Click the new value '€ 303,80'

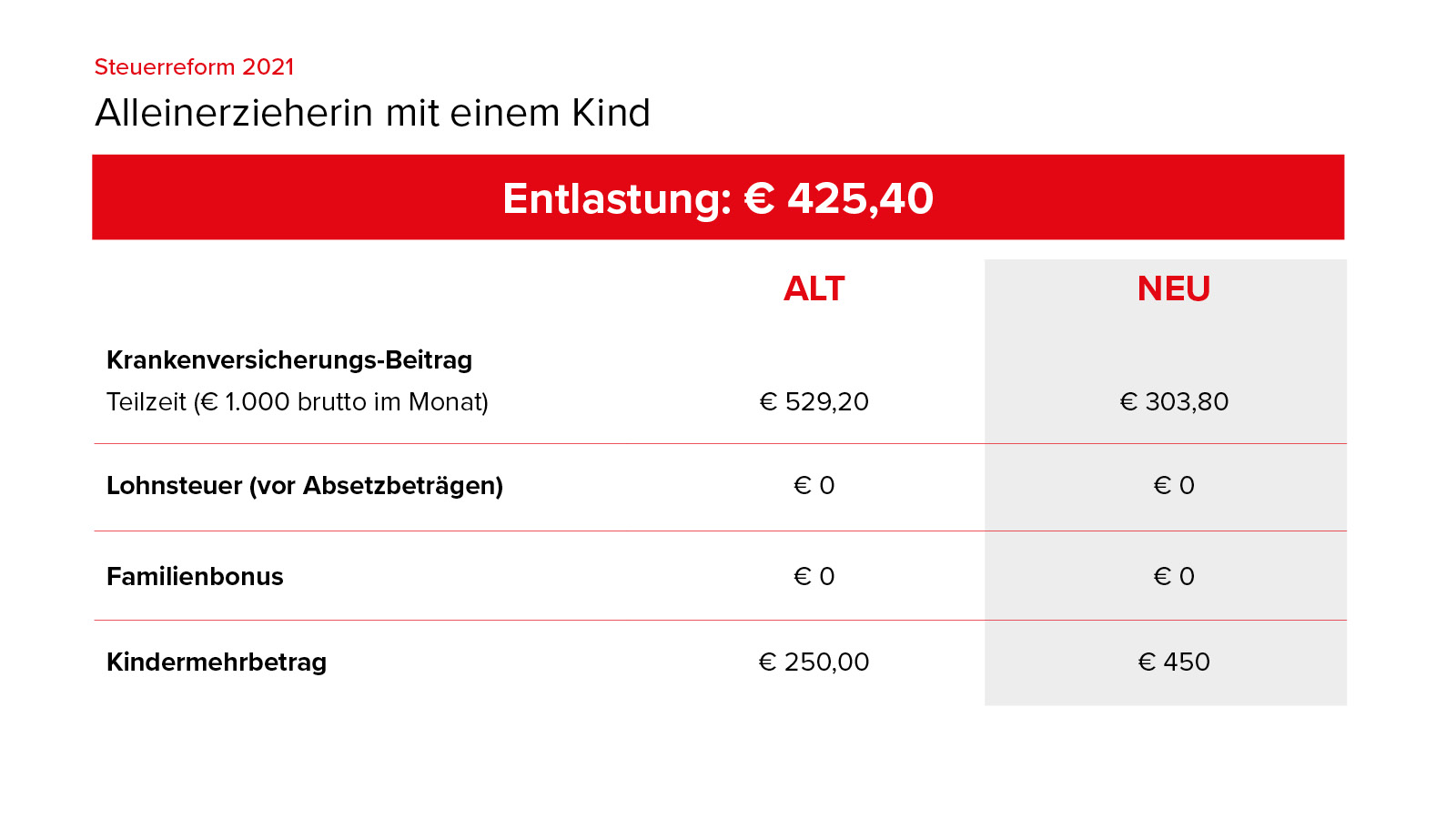(1174, 402)
